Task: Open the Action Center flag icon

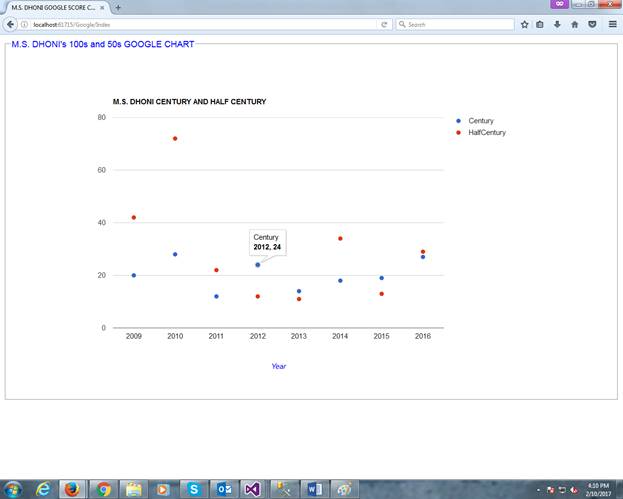Action: pos(551,490)
